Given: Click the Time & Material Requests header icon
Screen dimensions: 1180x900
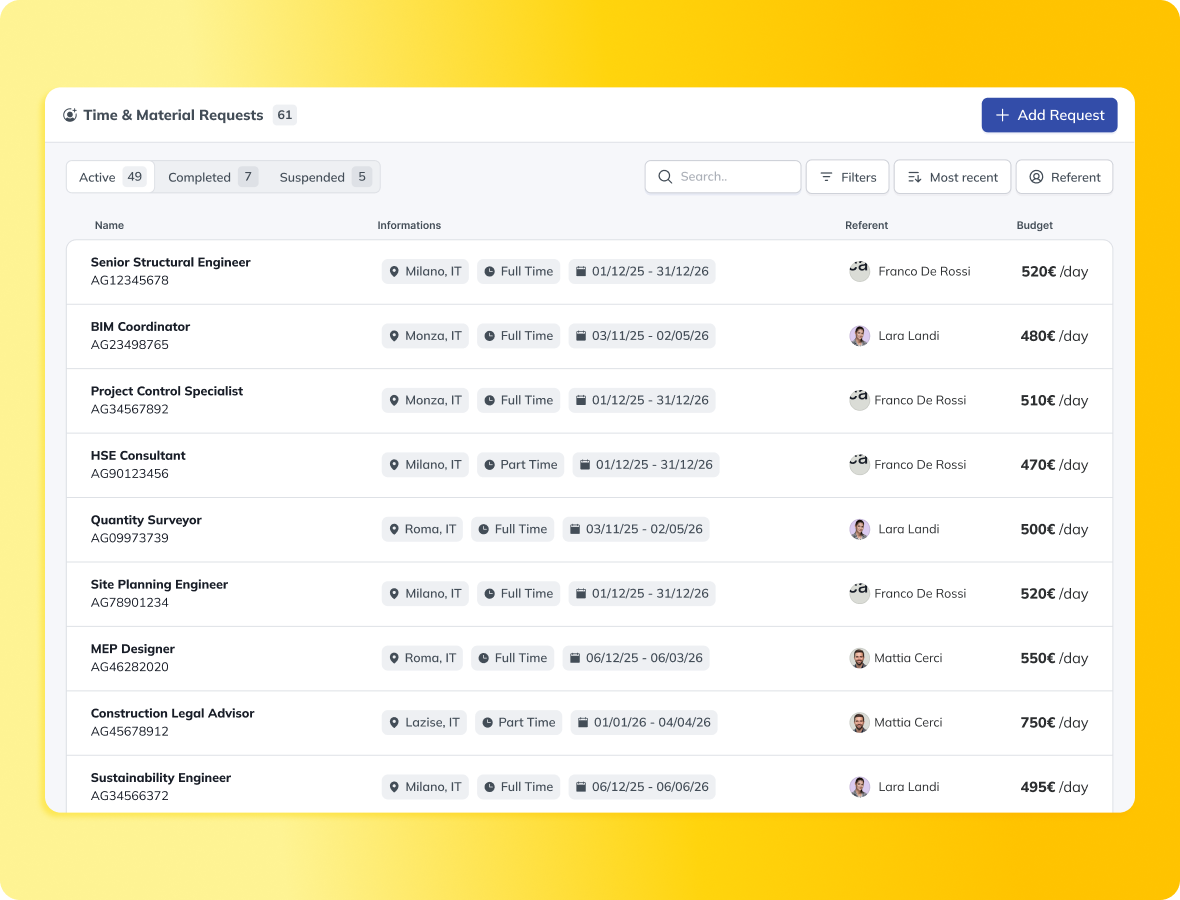Looking at the screenshot, I should [x=70, y=115].
